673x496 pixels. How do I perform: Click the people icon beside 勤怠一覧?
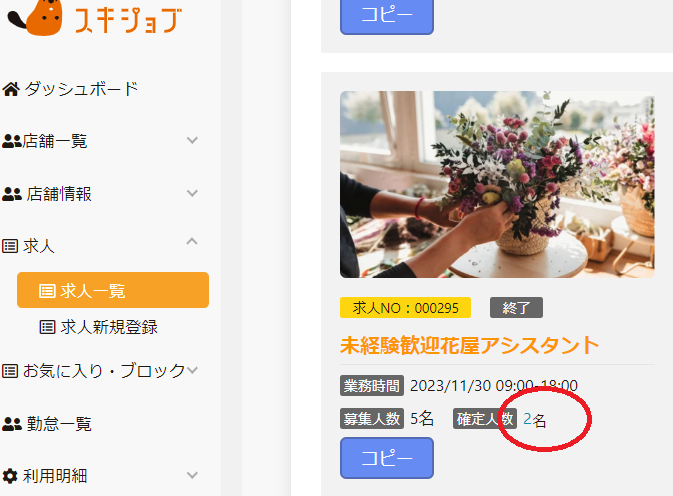(12, 424)
